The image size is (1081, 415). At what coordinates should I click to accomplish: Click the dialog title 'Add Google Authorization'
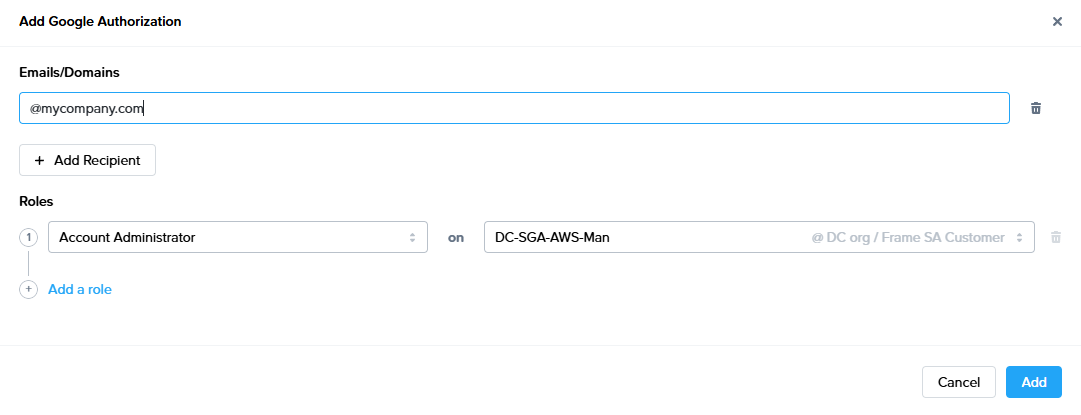click(x=100, y=21)
